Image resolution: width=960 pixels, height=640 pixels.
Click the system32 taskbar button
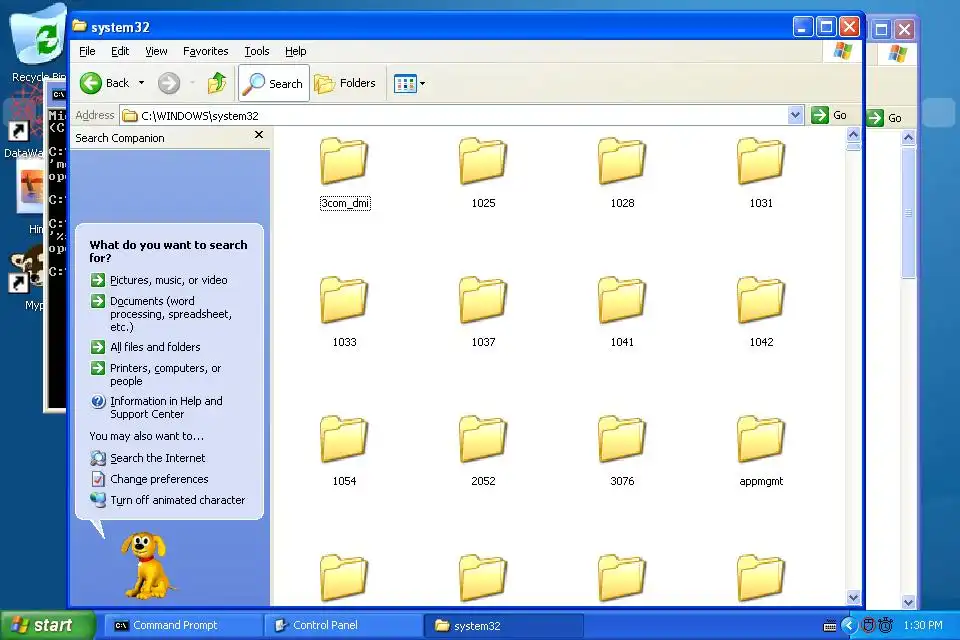coord(503,625)
